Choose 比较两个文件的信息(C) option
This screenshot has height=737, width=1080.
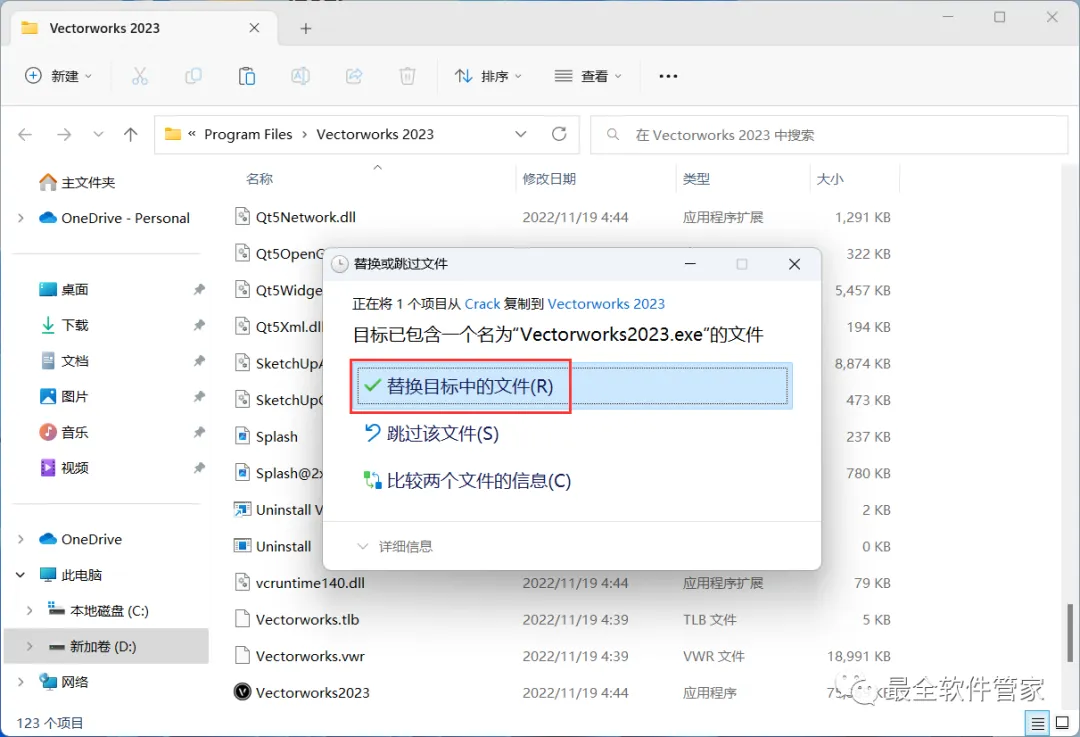[x=467, y=480]
